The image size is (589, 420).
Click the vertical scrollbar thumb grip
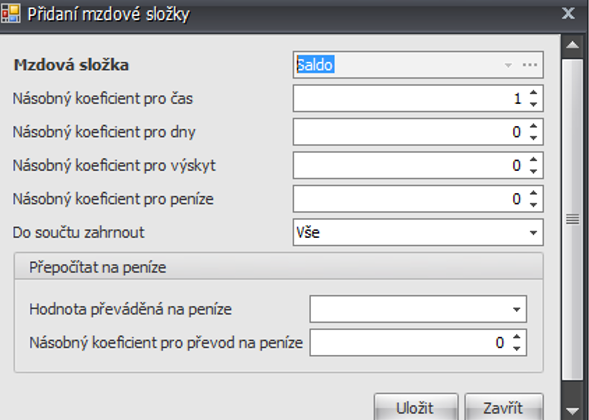[572, 219]
